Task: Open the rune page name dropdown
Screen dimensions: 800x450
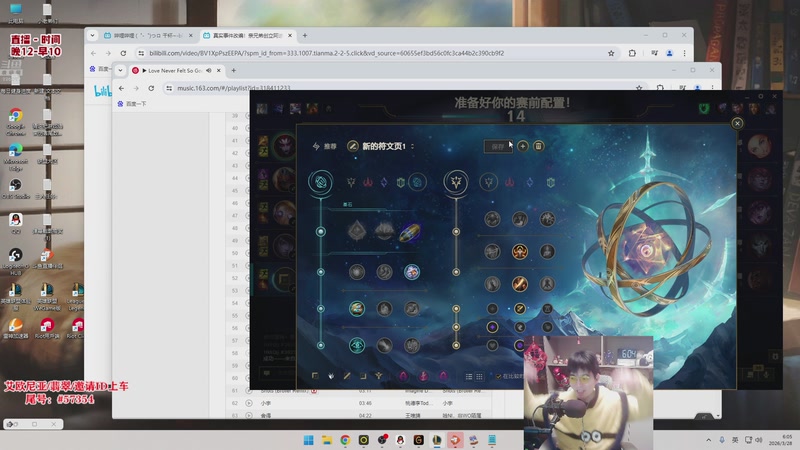Action: 412,146
